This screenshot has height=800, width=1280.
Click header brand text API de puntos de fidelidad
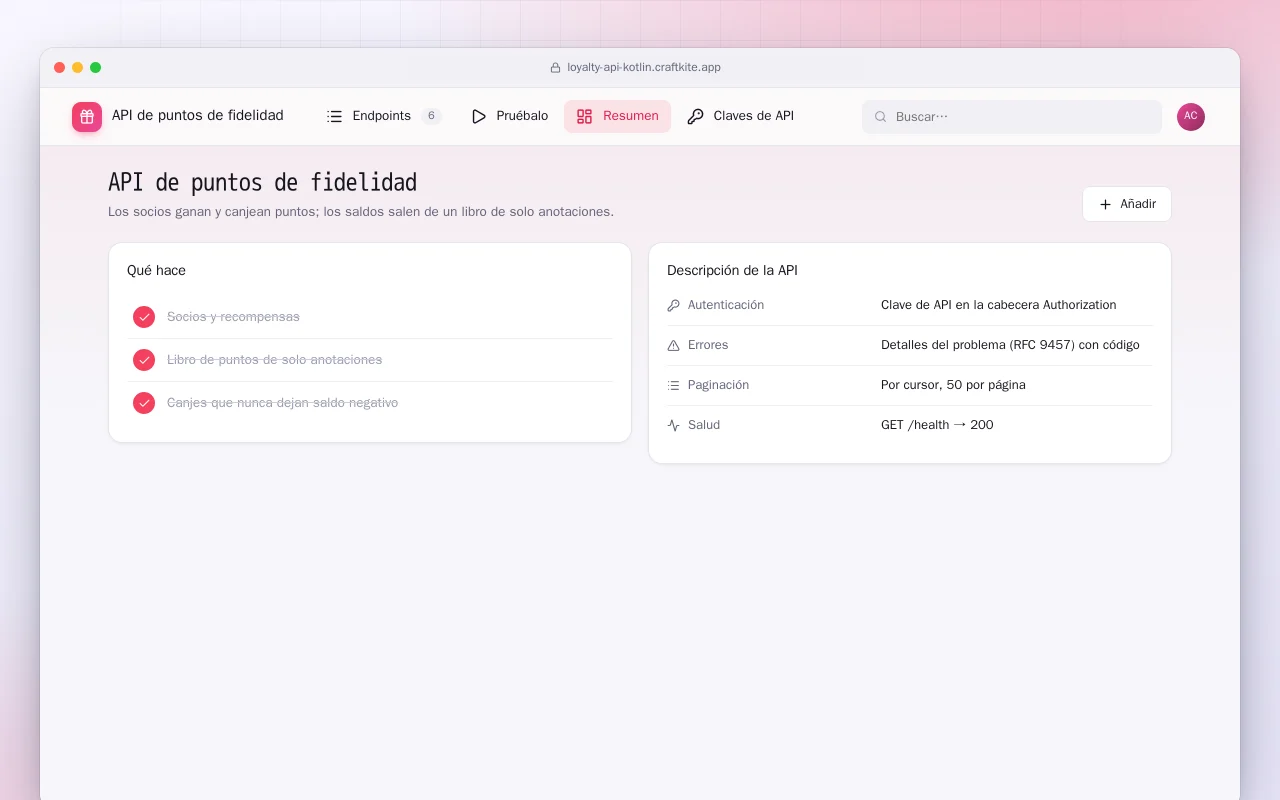198,116
